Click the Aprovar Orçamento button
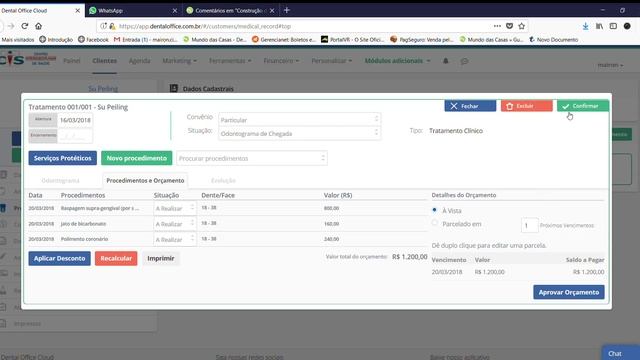The image size is (640, 360). tap(569, 292)
